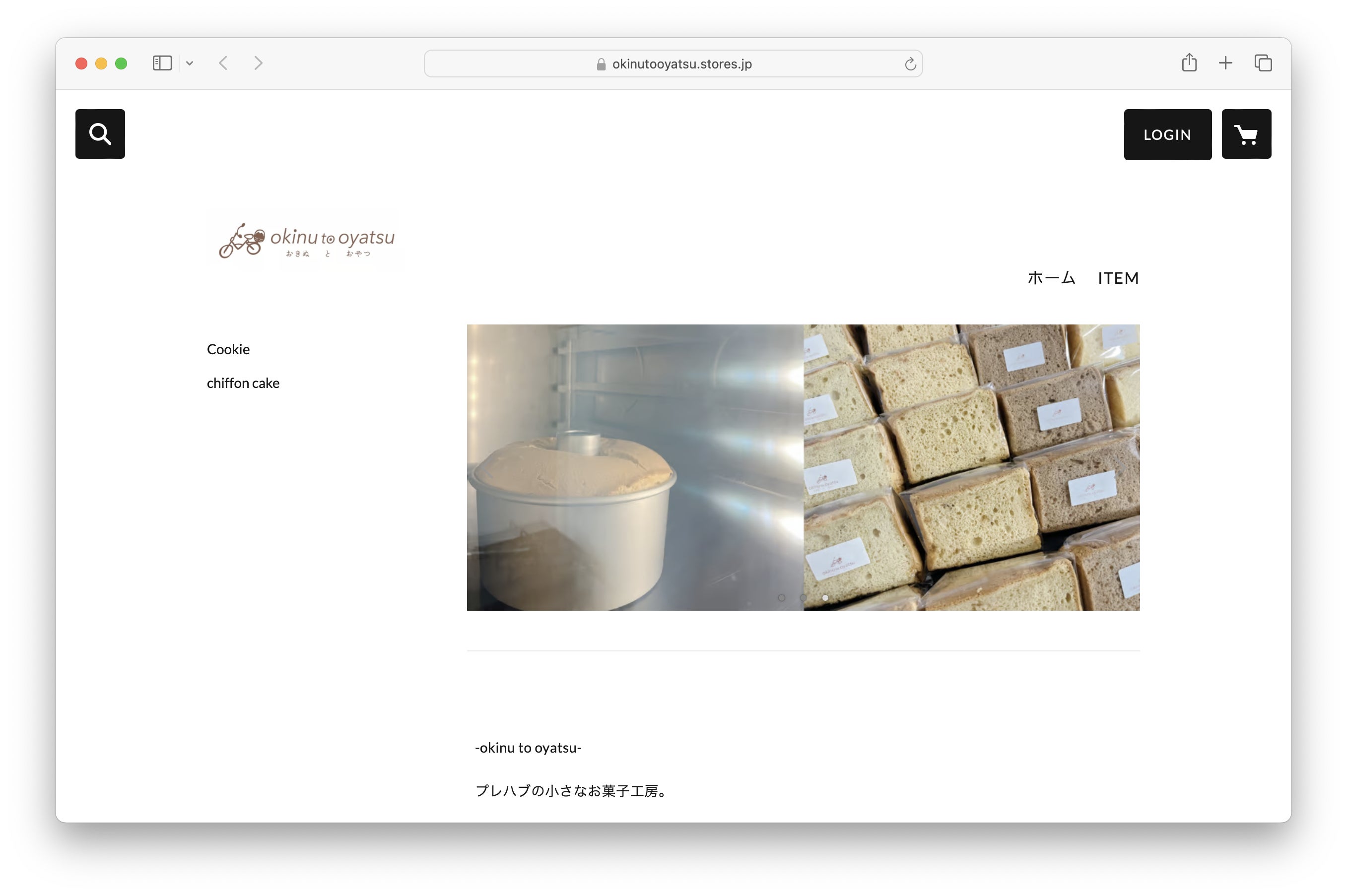This screenshot has width=1347, height=896.
Task: Browse the Cookie category
Action: coord(228,349)
